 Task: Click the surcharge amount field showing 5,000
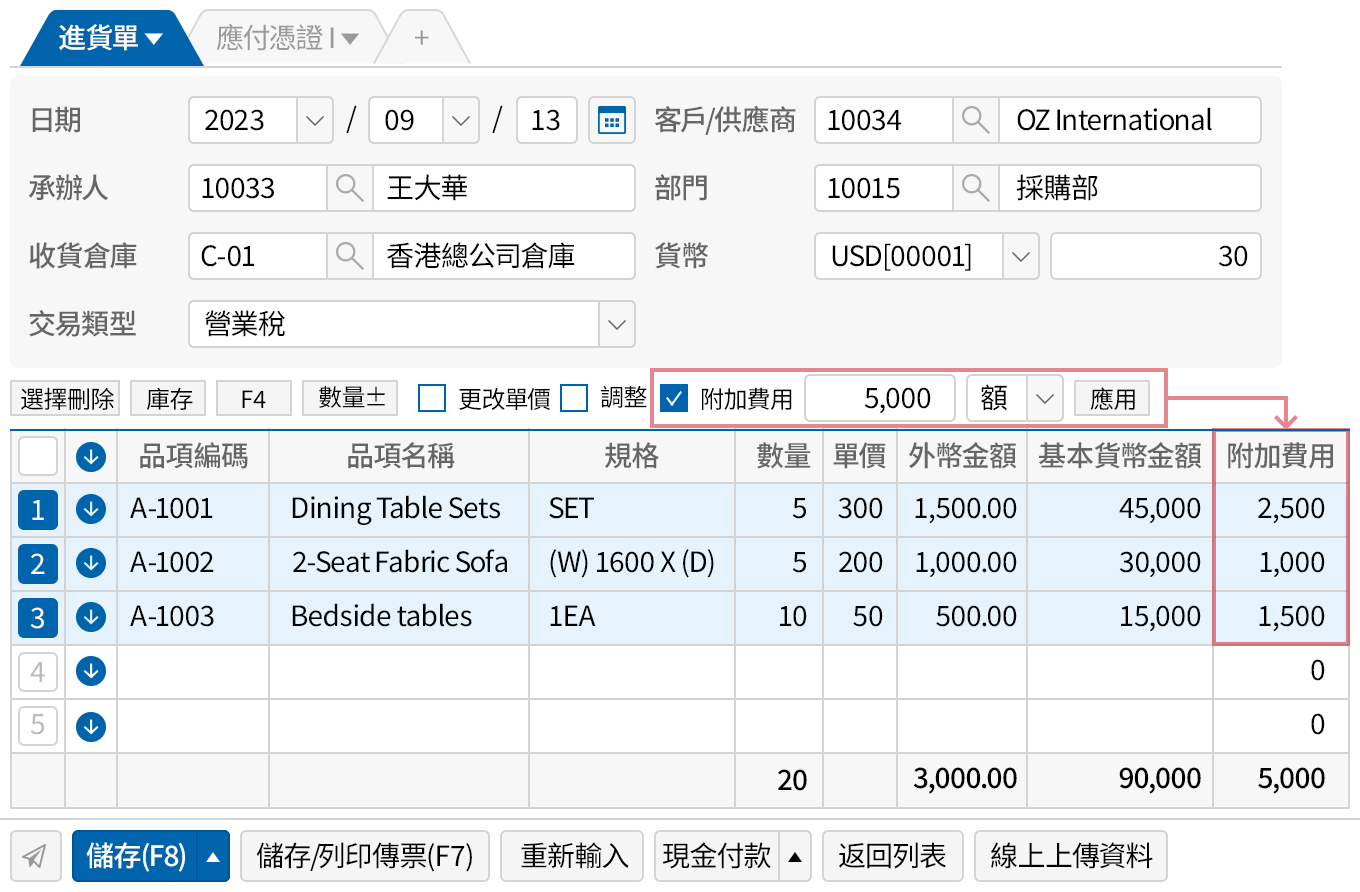pyautogui.click(x=880, y=397)
